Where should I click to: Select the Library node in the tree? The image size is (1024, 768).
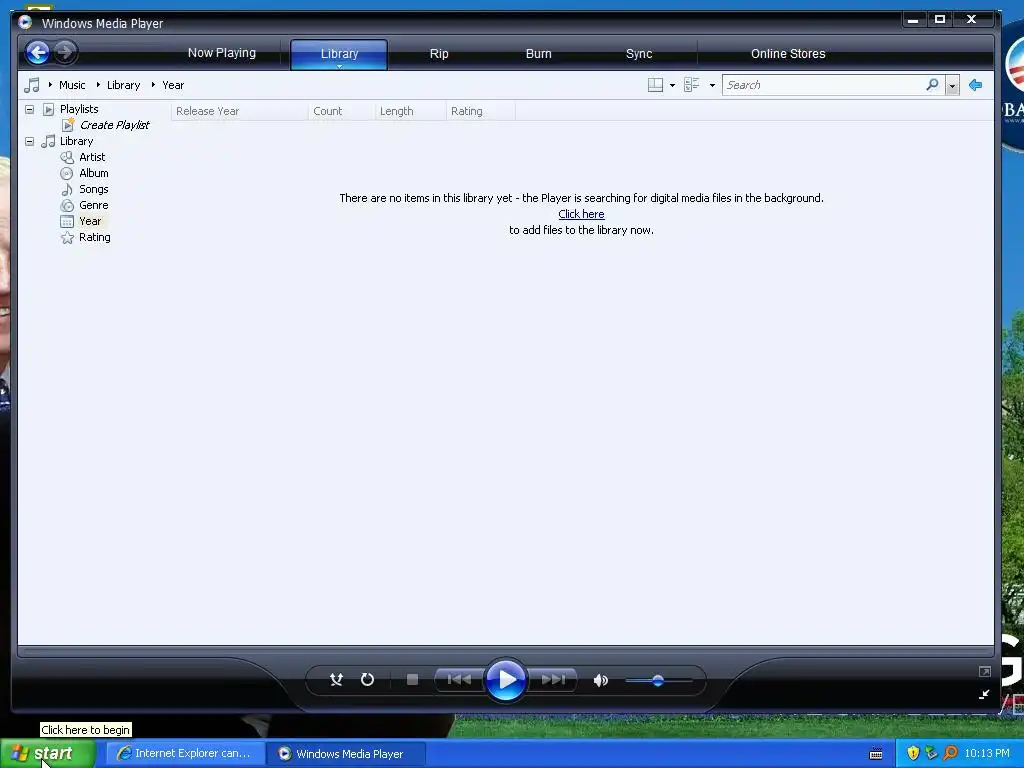click(76, 141)
